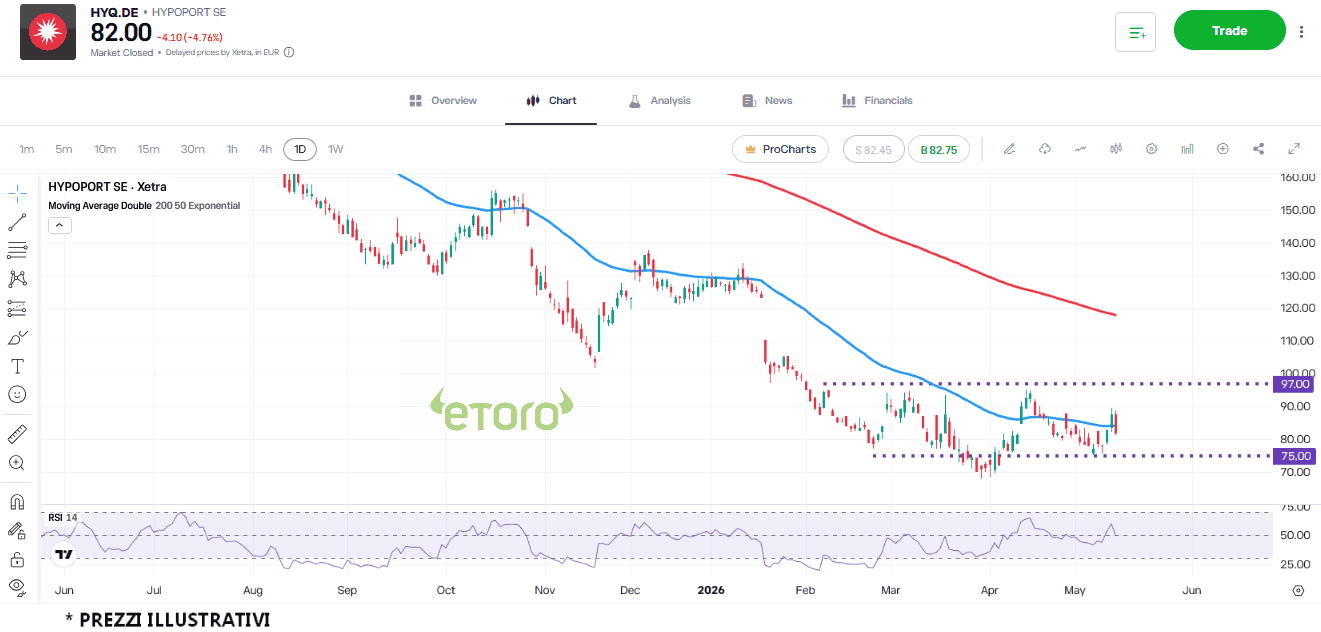Switch to the Chart tab
1321x632 pixels.
tap(551, 101)
